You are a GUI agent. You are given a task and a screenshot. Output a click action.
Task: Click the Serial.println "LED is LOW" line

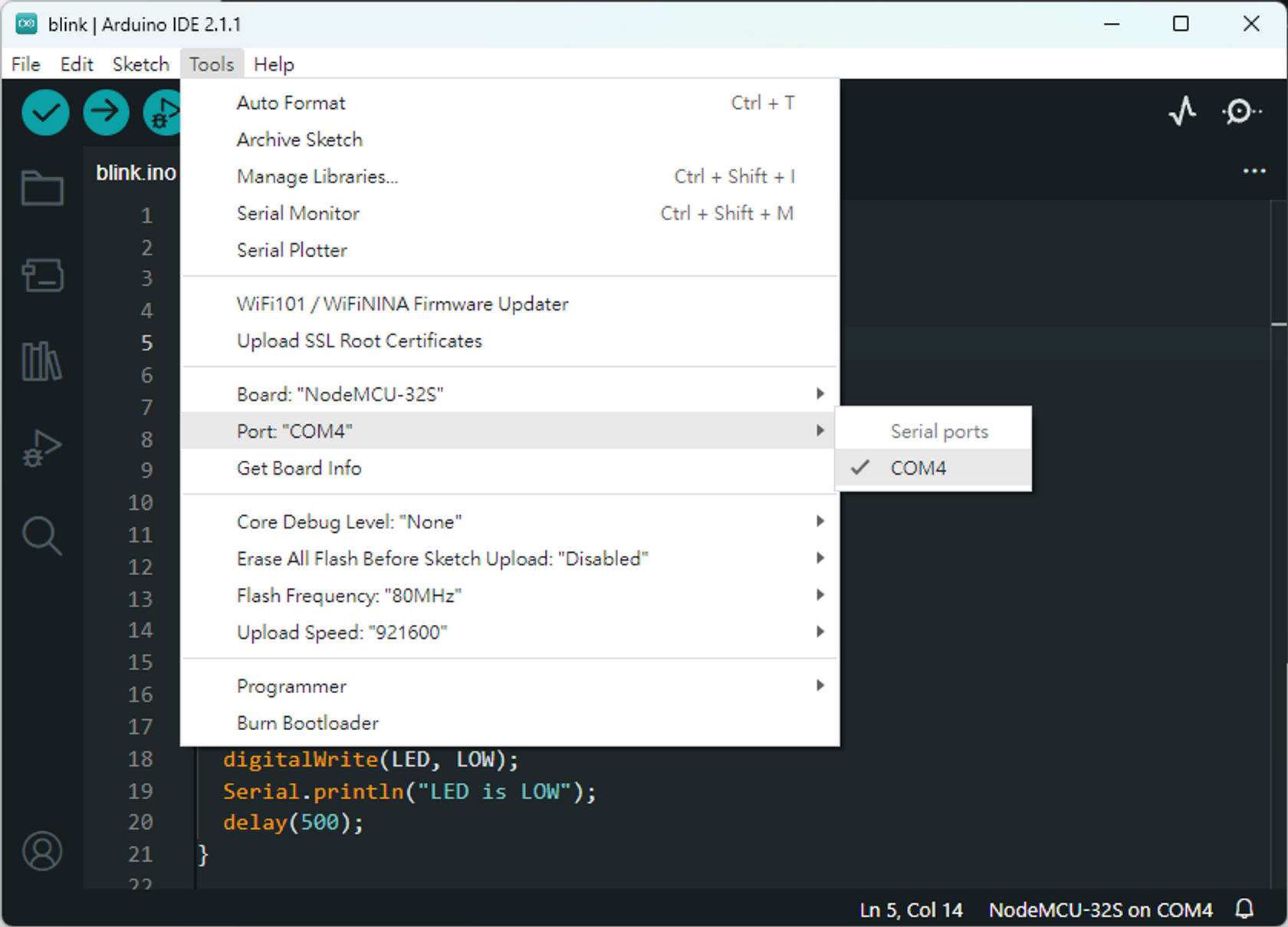[x=409, y=791]
